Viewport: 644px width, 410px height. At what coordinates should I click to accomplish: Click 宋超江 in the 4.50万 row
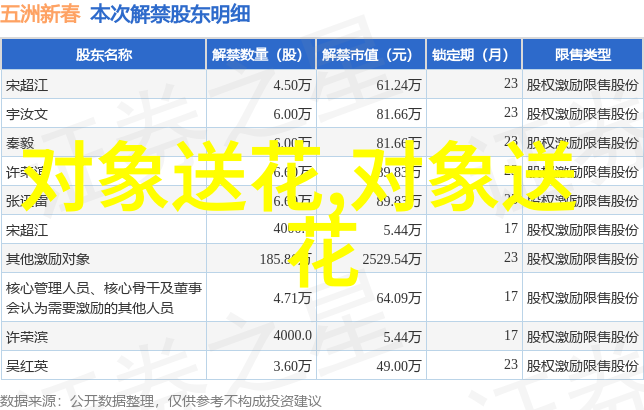click(x=27, y=85)
